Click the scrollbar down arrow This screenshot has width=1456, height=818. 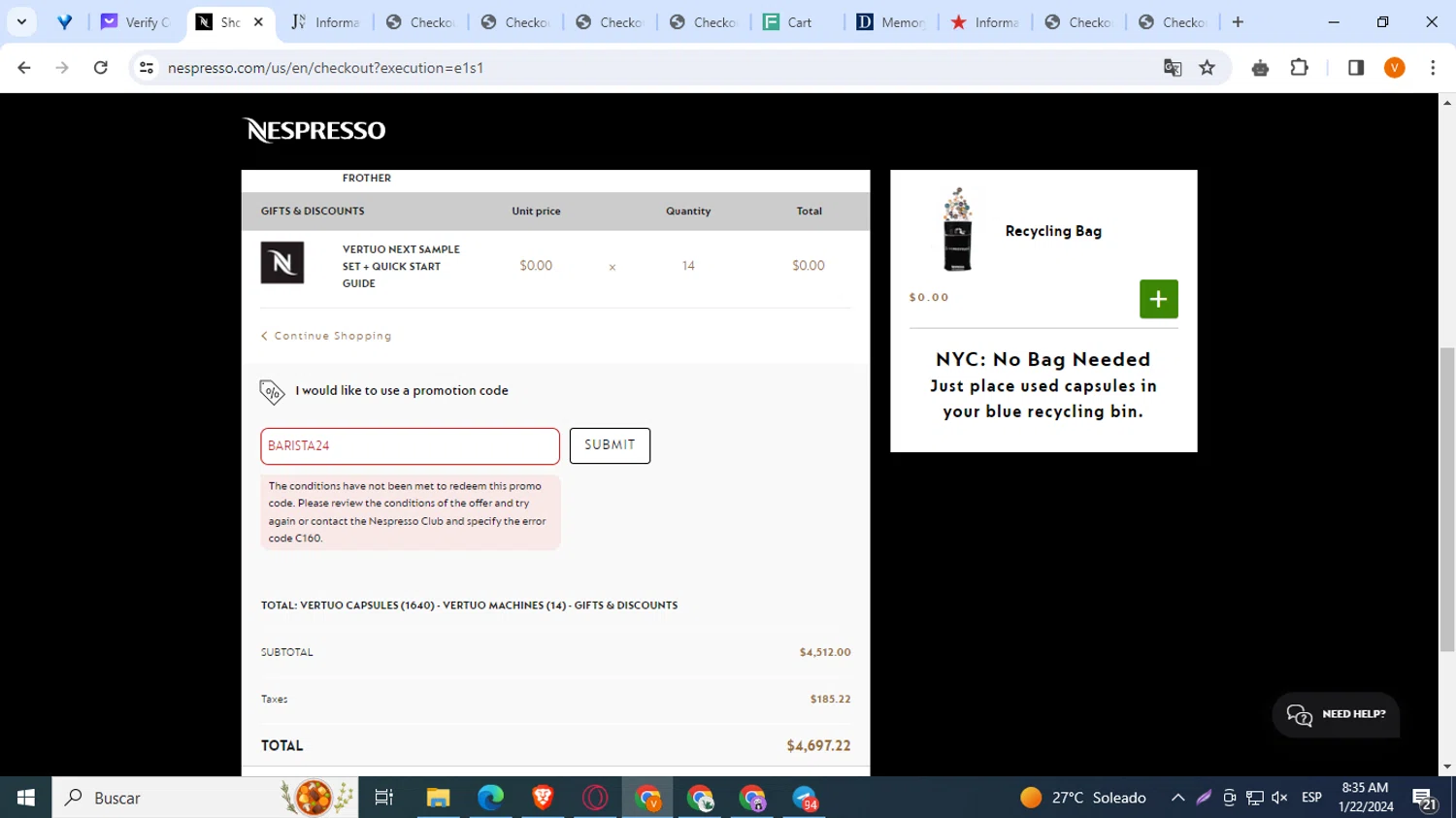pyautogui.click(x=1447, y=767)
